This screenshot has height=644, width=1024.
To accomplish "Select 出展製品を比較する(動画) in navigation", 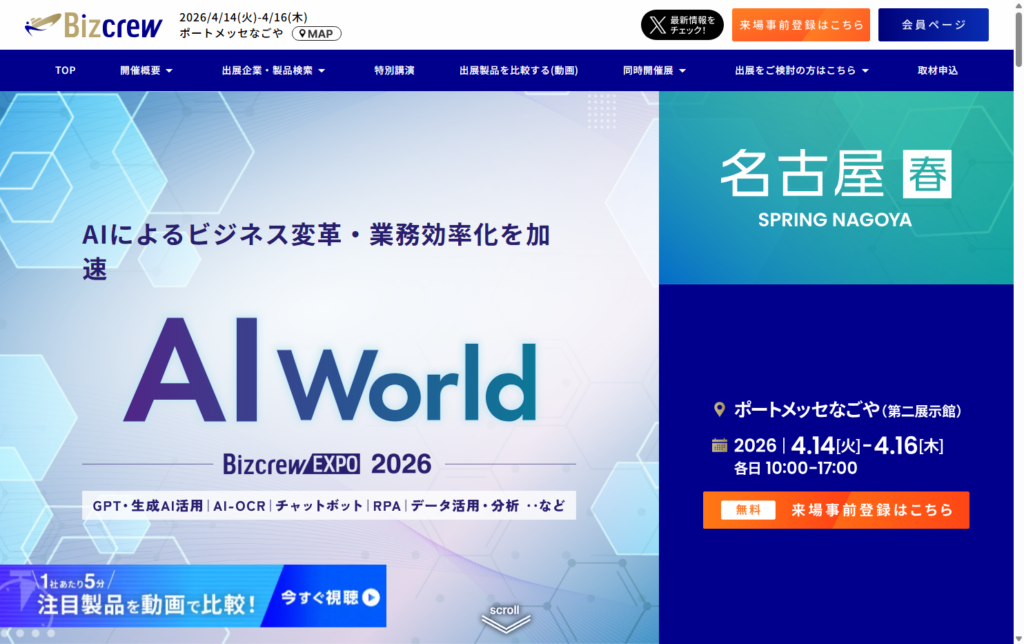I will 518,71.
